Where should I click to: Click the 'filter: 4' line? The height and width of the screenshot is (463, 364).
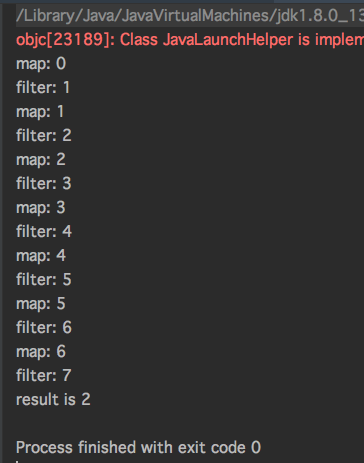[44, 232]
